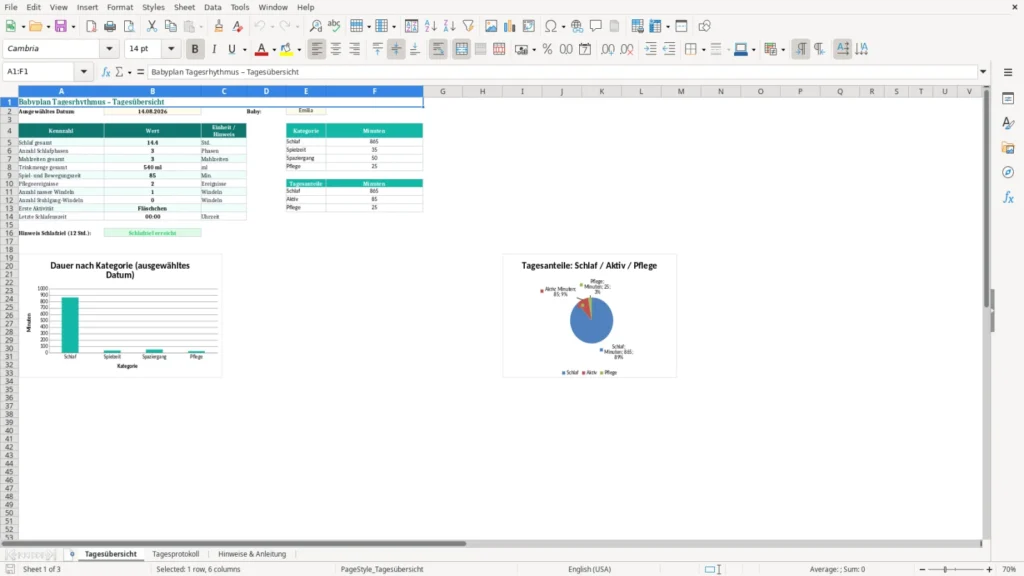This screenshot has width=1024, height=576.
Task: Open the sidebar Gallery panel
Action: (x=1008, y=148)
